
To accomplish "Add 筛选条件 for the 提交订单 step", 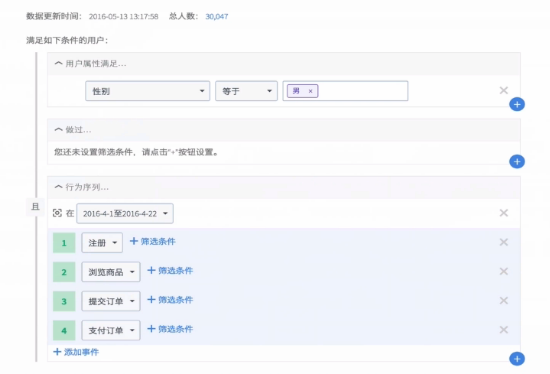I will pyautogui.click(x=170, y=300).
